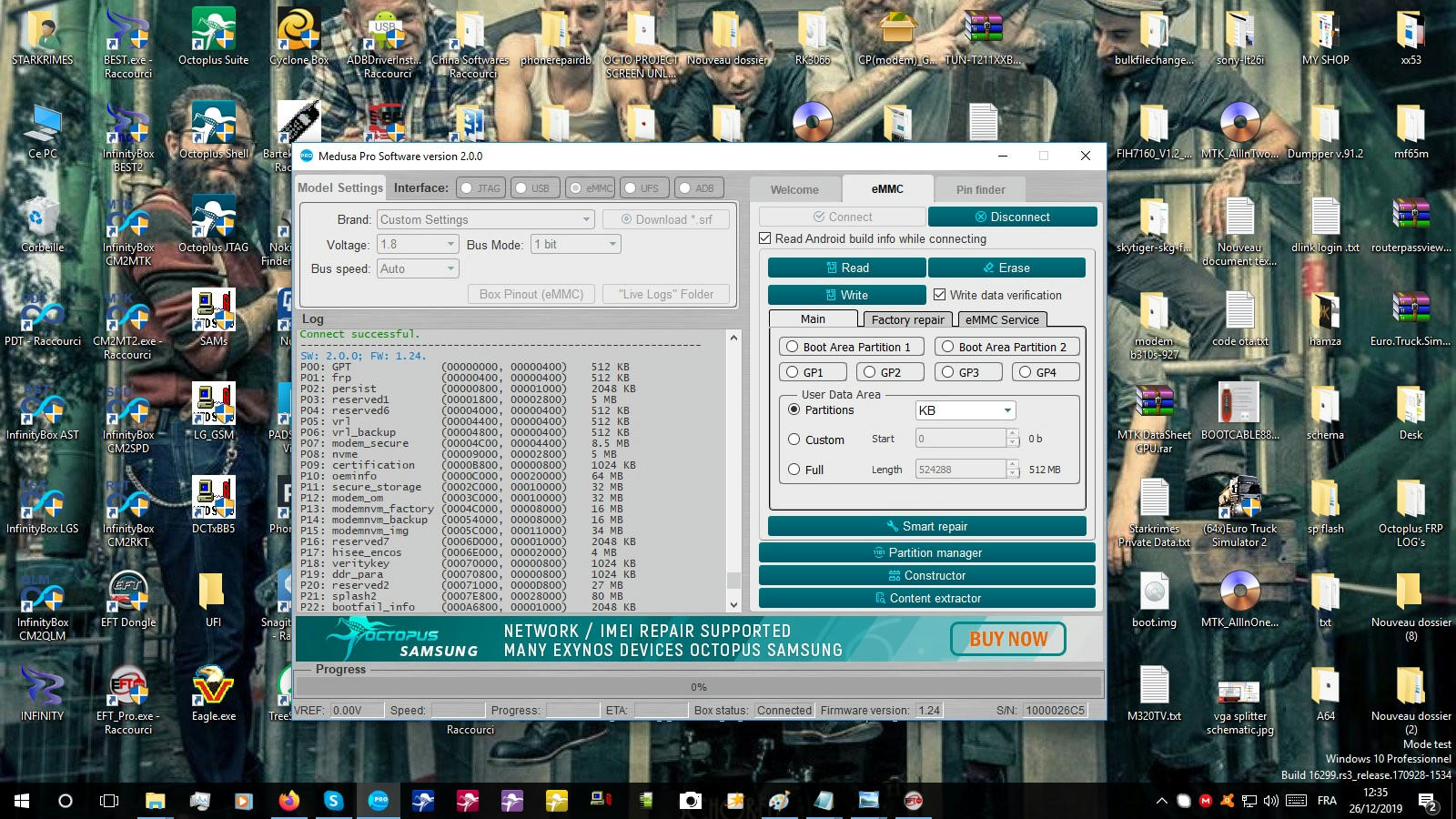Open the Factory repair tab
Viewport: 1456px width, 819px height.
point(907,319)
